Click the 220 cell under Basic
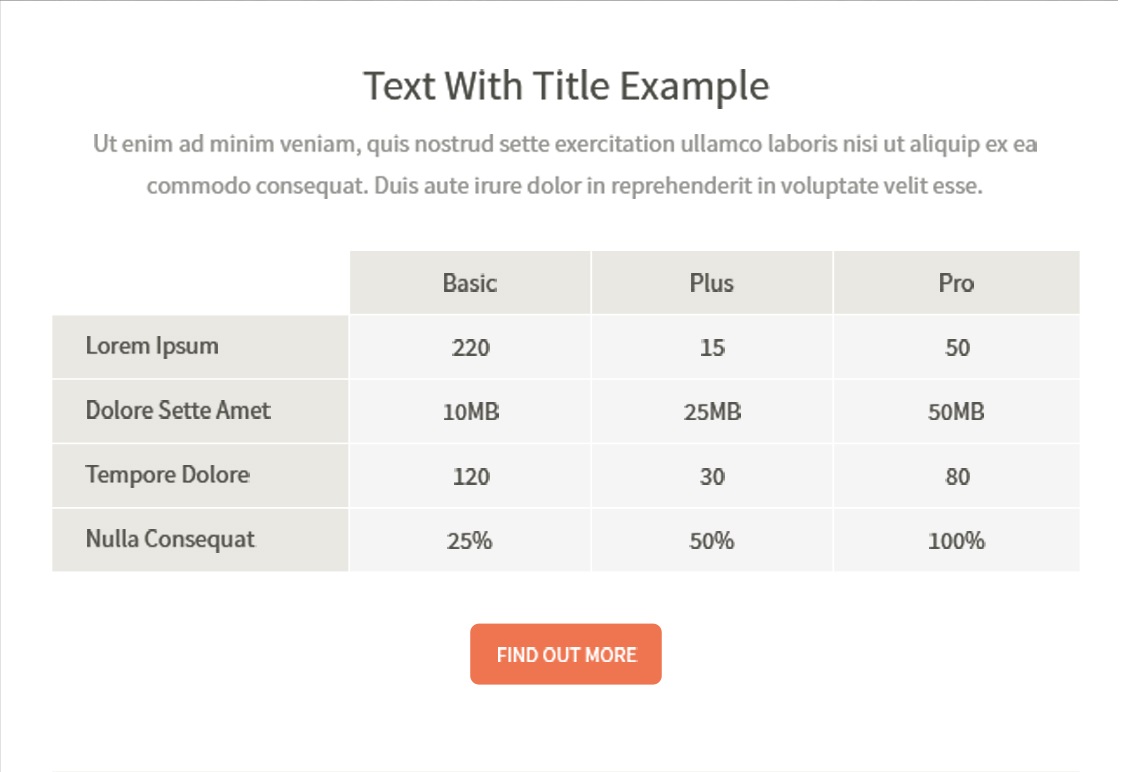The width and height of the screenshot is (1141, 772). pyautogui.click(x=470, y=348)
